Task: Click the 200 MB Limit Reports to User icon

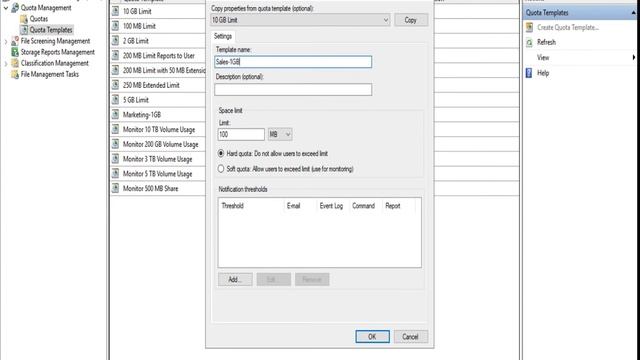Action: tap(116, 56)
